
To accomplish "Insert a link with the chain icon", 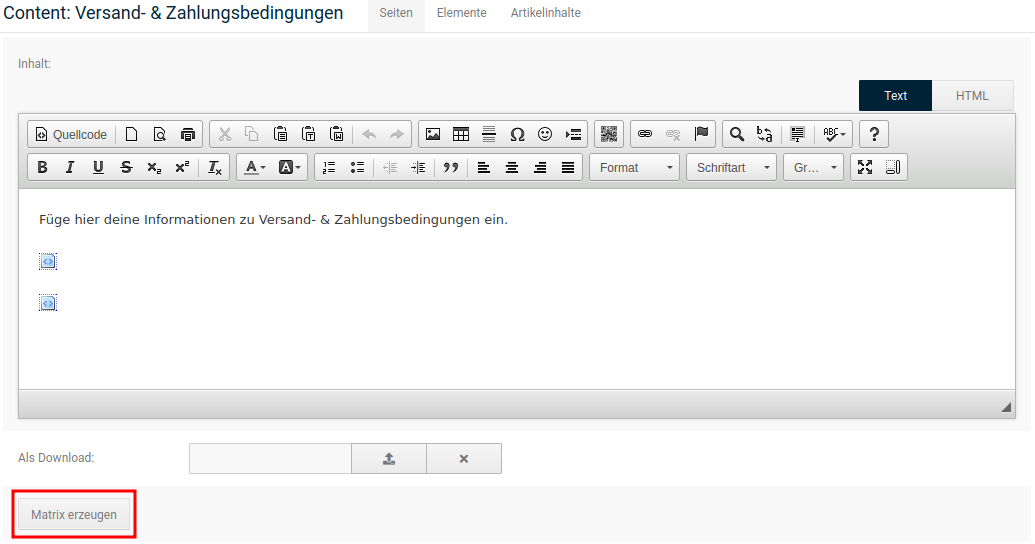I will tap(645, 135).
